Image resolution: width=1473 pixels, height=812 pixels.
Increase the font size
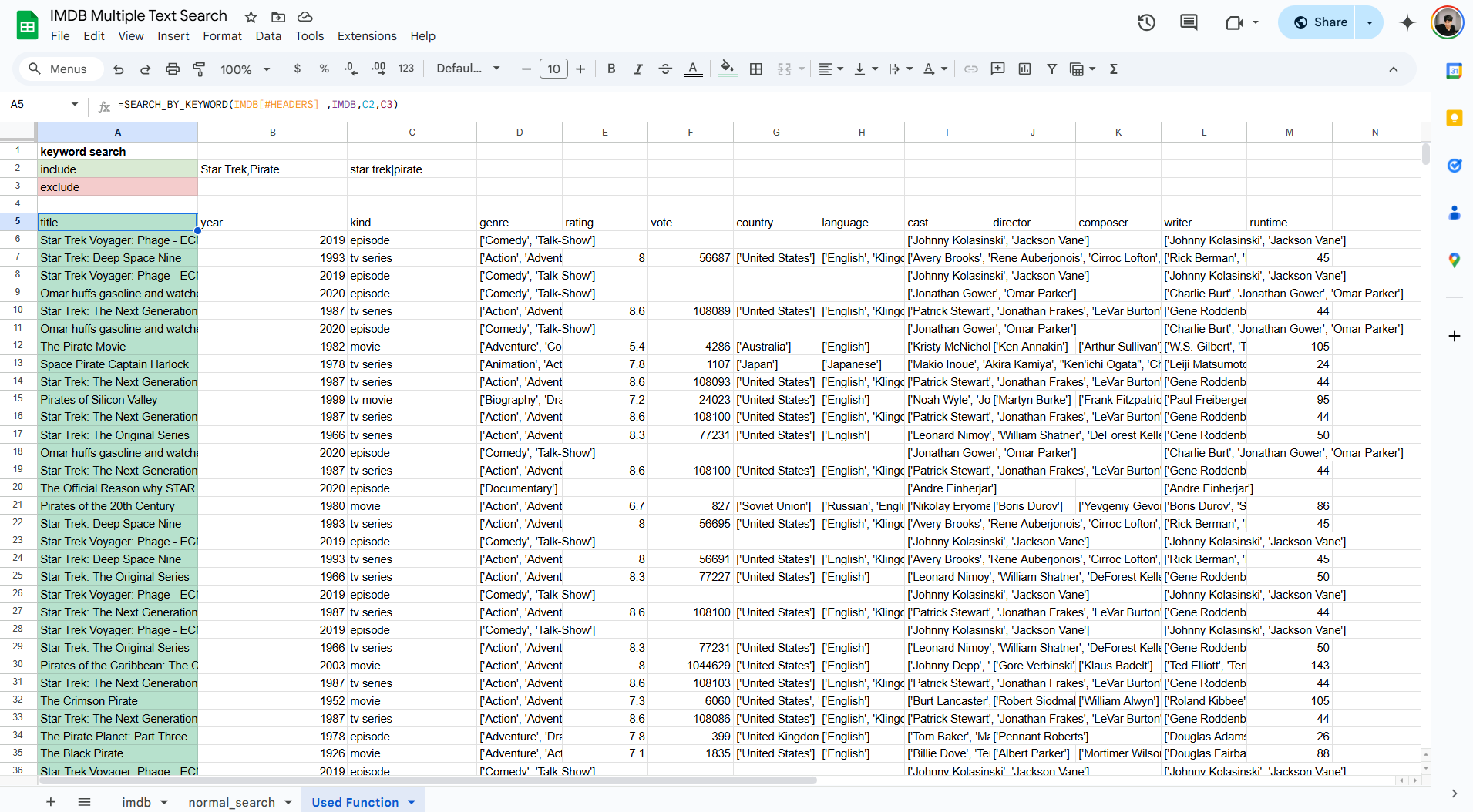pyautogui.click(x=580, y=69)
